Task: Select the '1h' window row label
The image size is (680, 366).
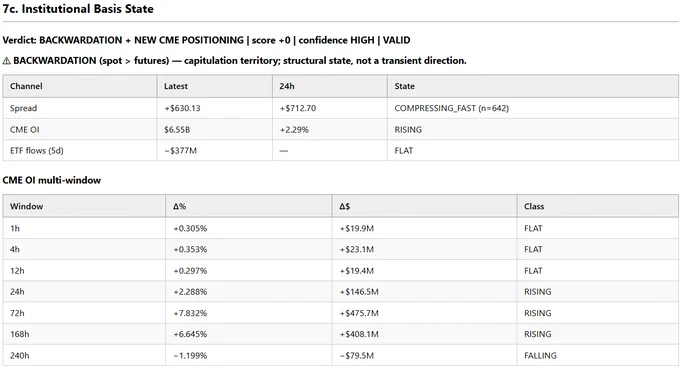Action: 15,228
